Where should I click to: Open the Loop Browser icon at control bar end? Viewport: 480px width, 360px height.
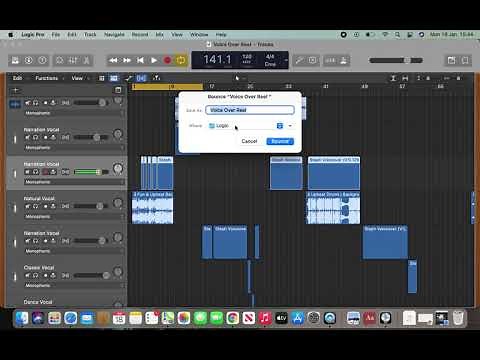[465, 60]
